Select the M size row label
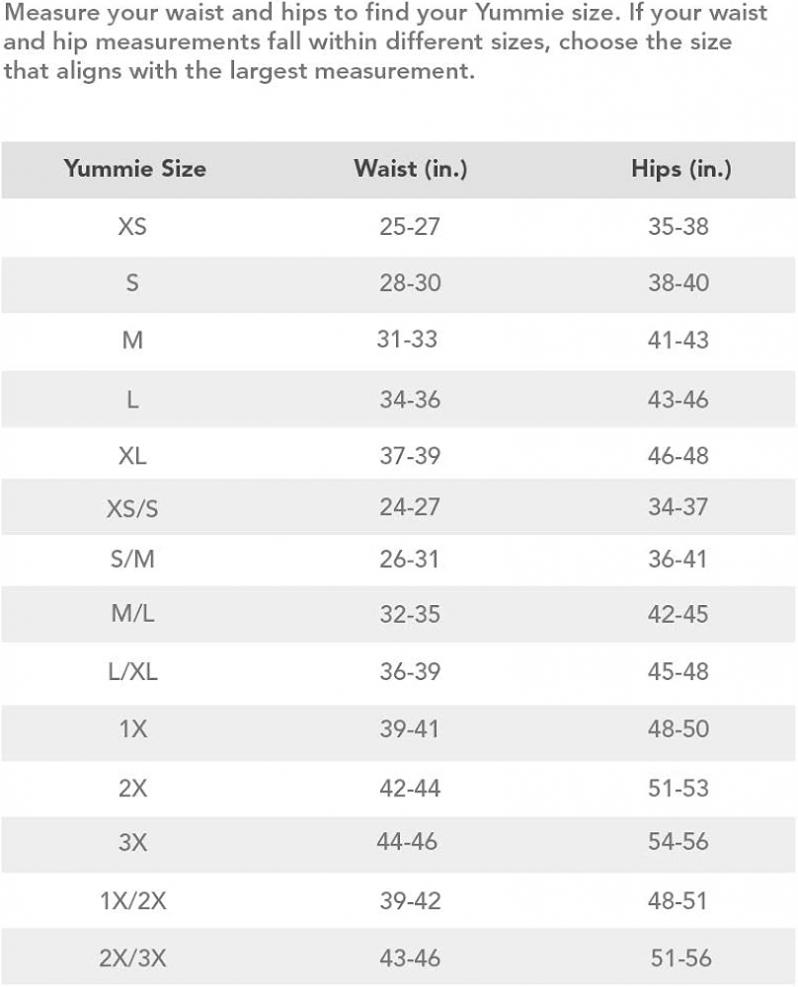 132,340
